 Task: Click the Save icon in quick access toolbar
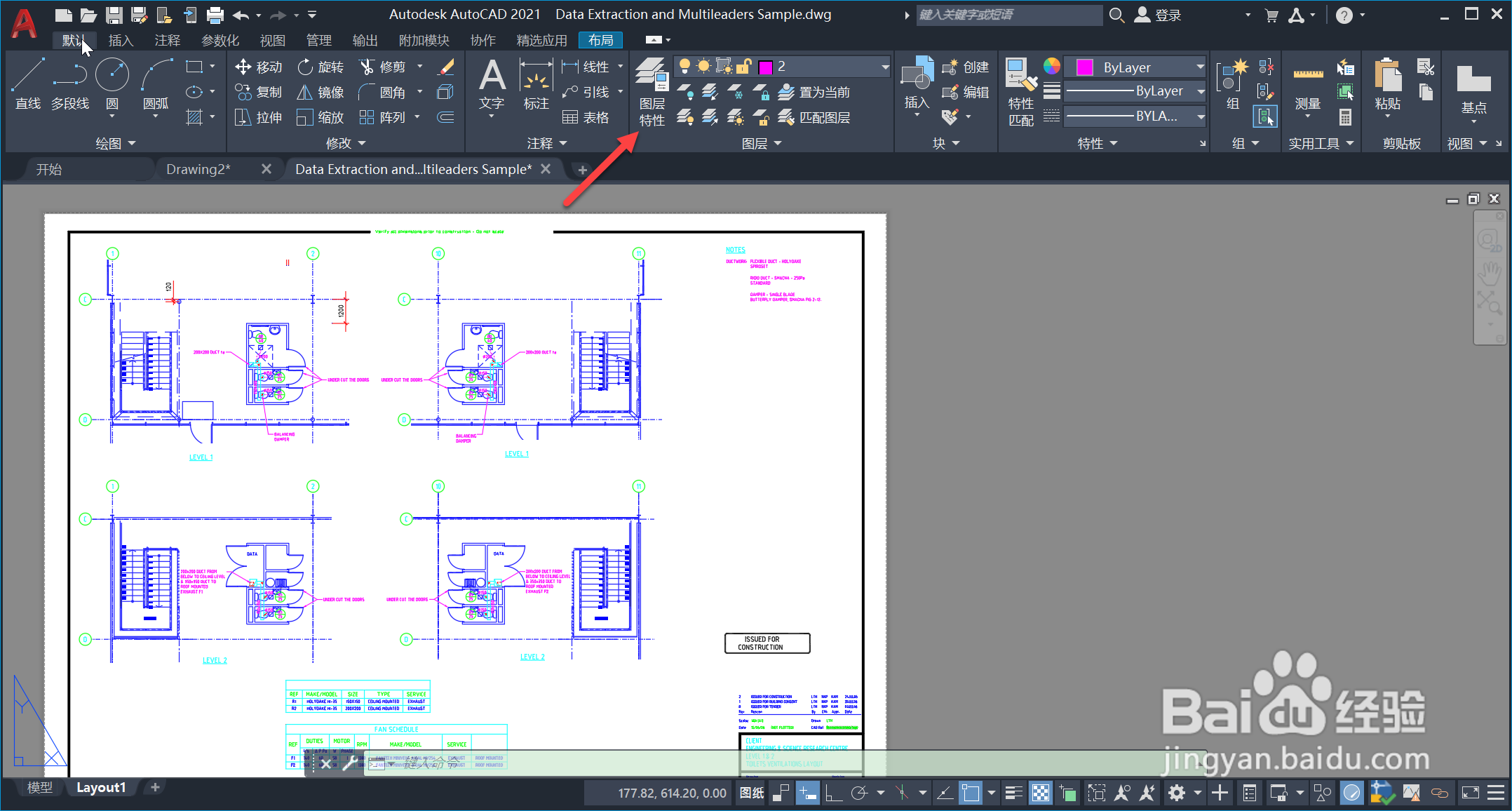(114, 15)
